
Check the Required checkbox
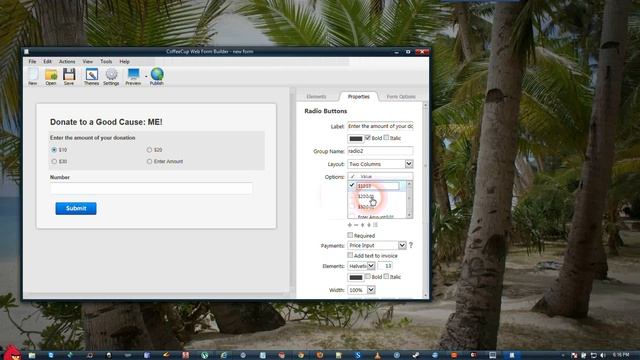pyautogui.click(x=350, y=235)
